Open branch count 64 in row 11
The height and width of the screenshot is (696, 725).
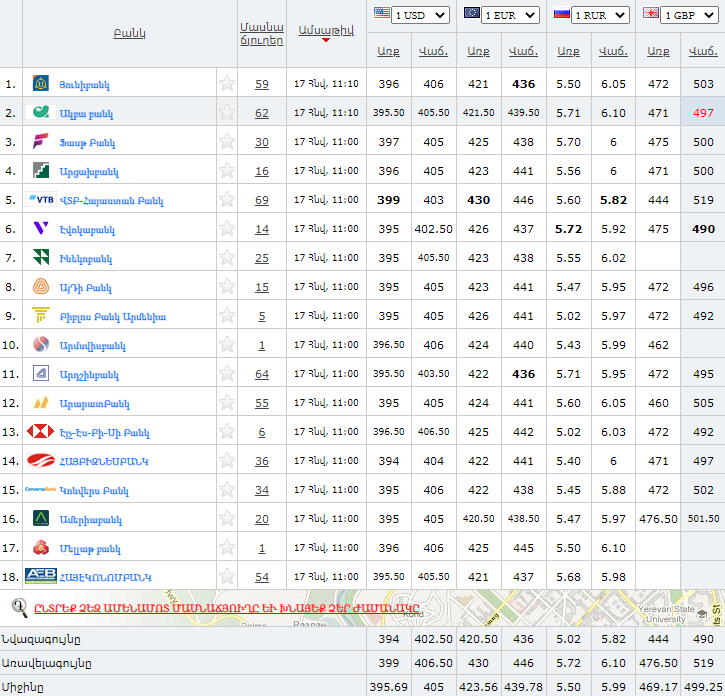coord(262,374)
